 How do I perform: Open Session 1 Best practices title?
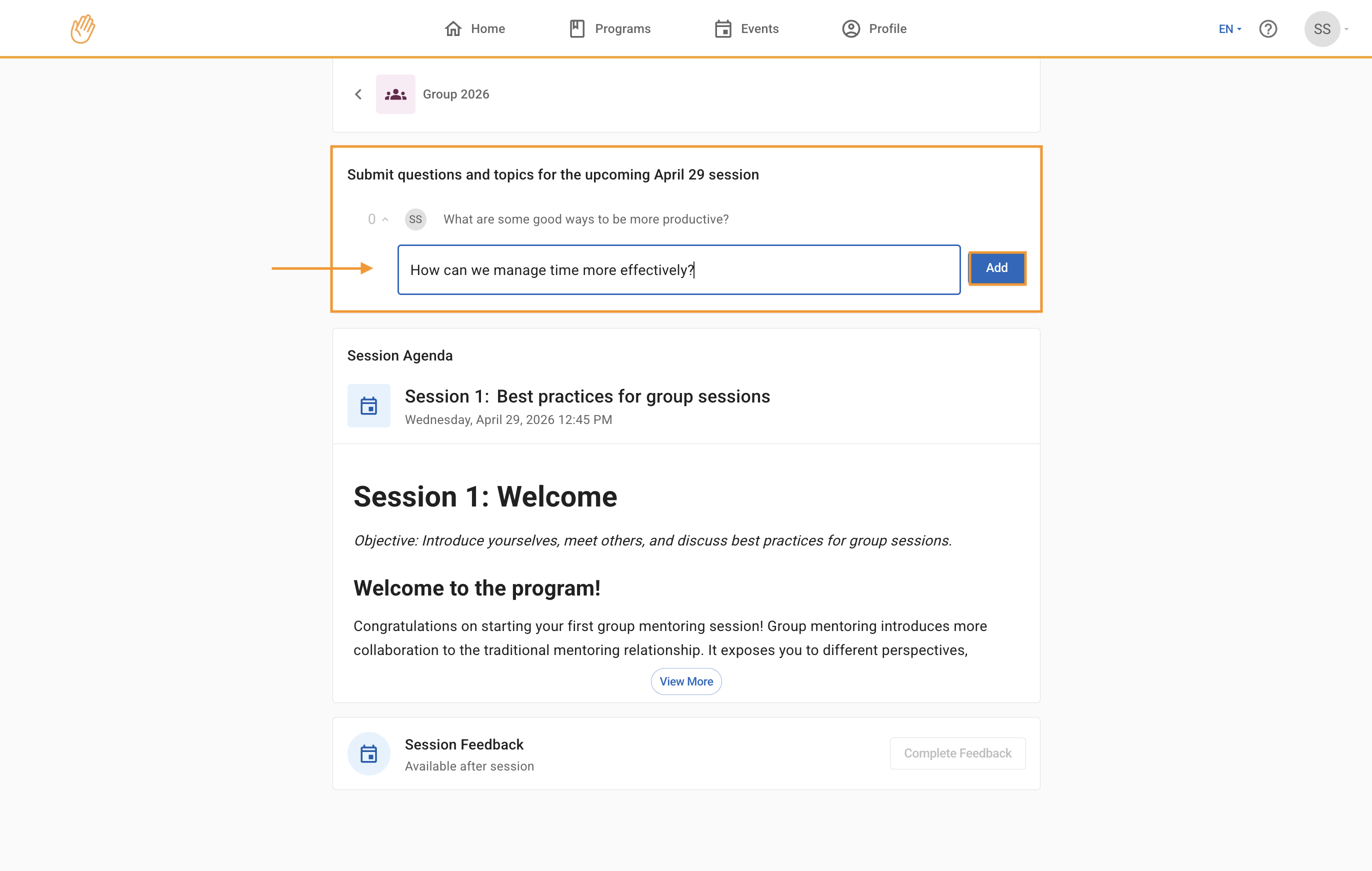point(587,396)
